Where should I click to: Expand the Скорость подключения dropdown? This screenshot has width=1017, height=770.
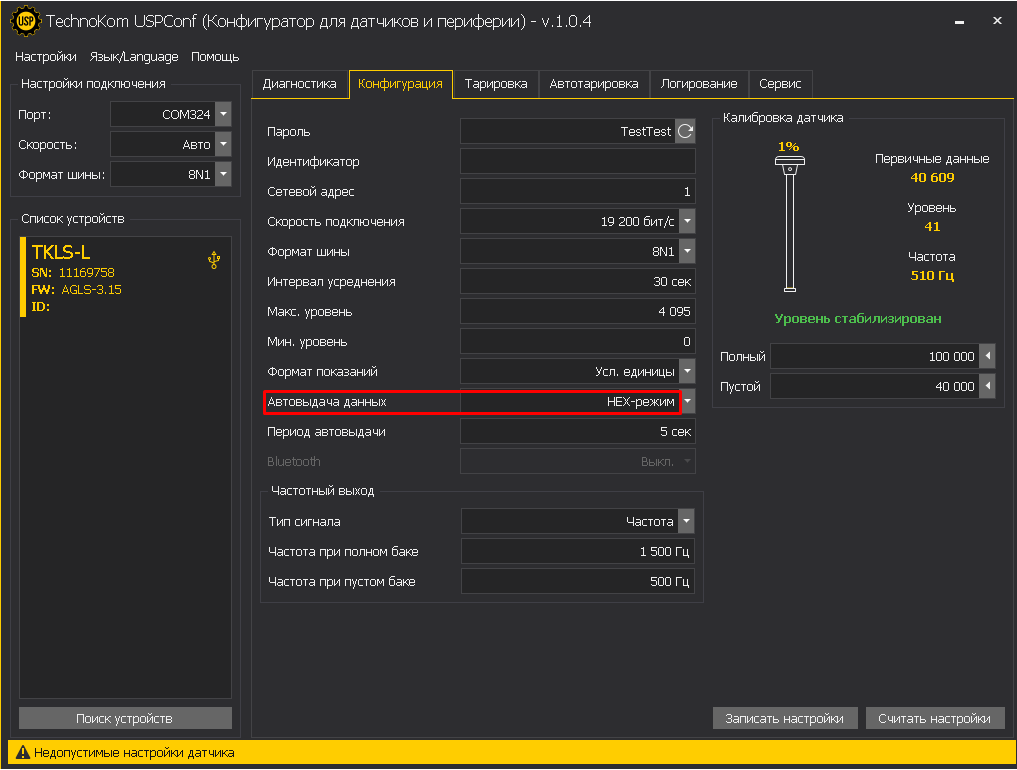[687, 221]
